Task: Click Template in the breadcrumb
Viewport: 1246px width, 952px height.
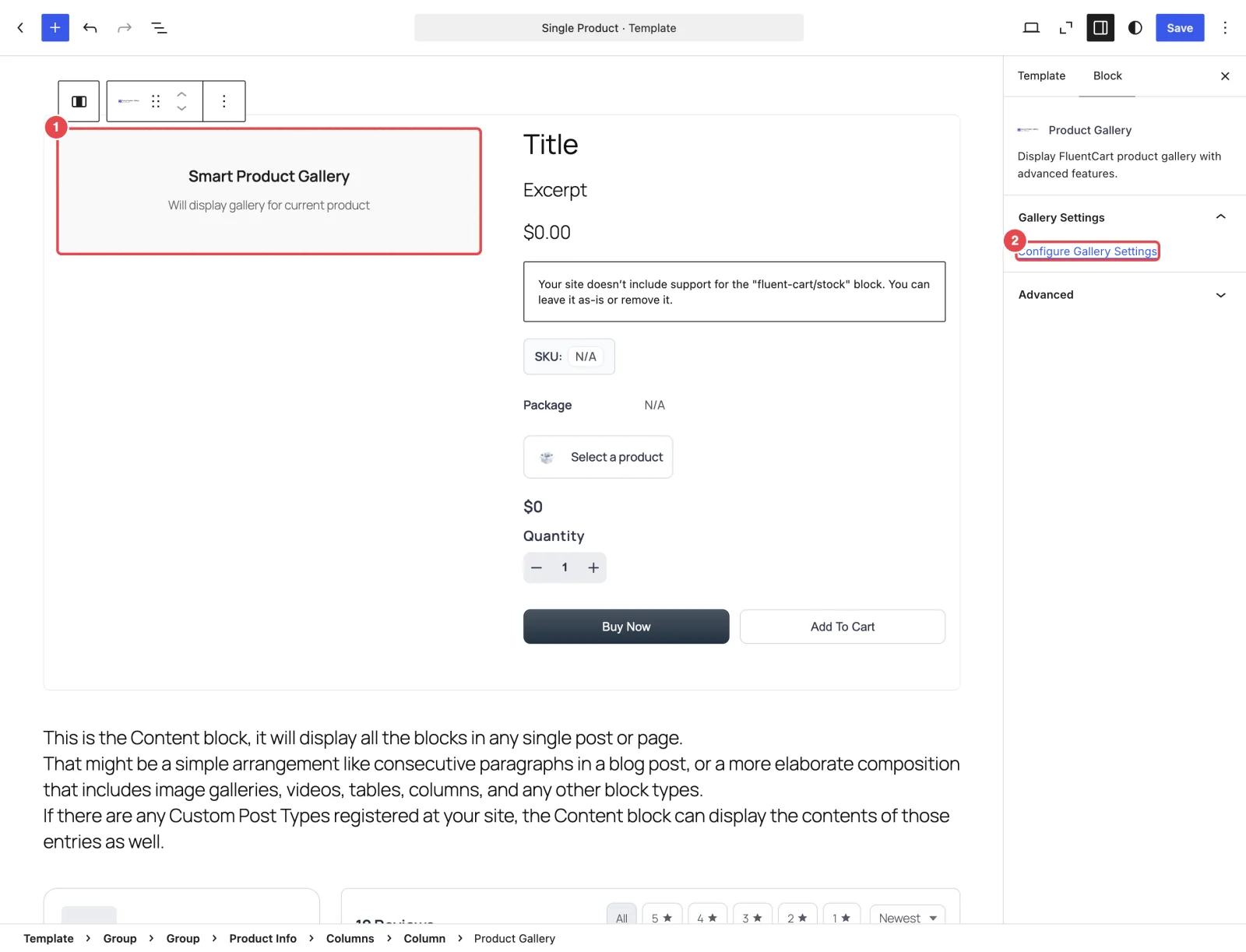Action: click(x=48, y=939)
